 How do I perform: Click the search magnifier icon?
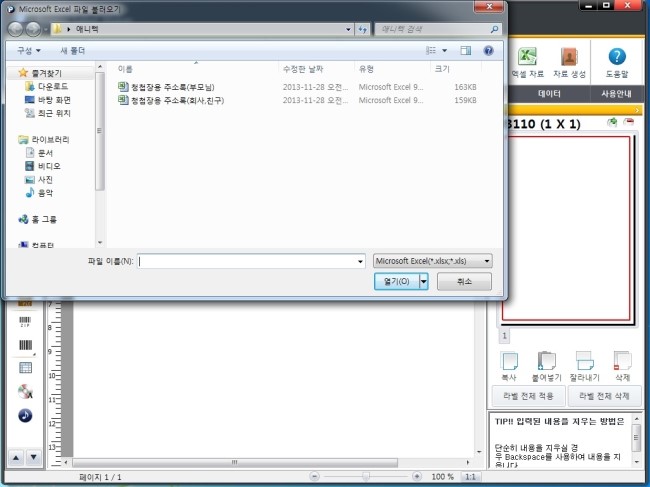click(x=494, y=29)
